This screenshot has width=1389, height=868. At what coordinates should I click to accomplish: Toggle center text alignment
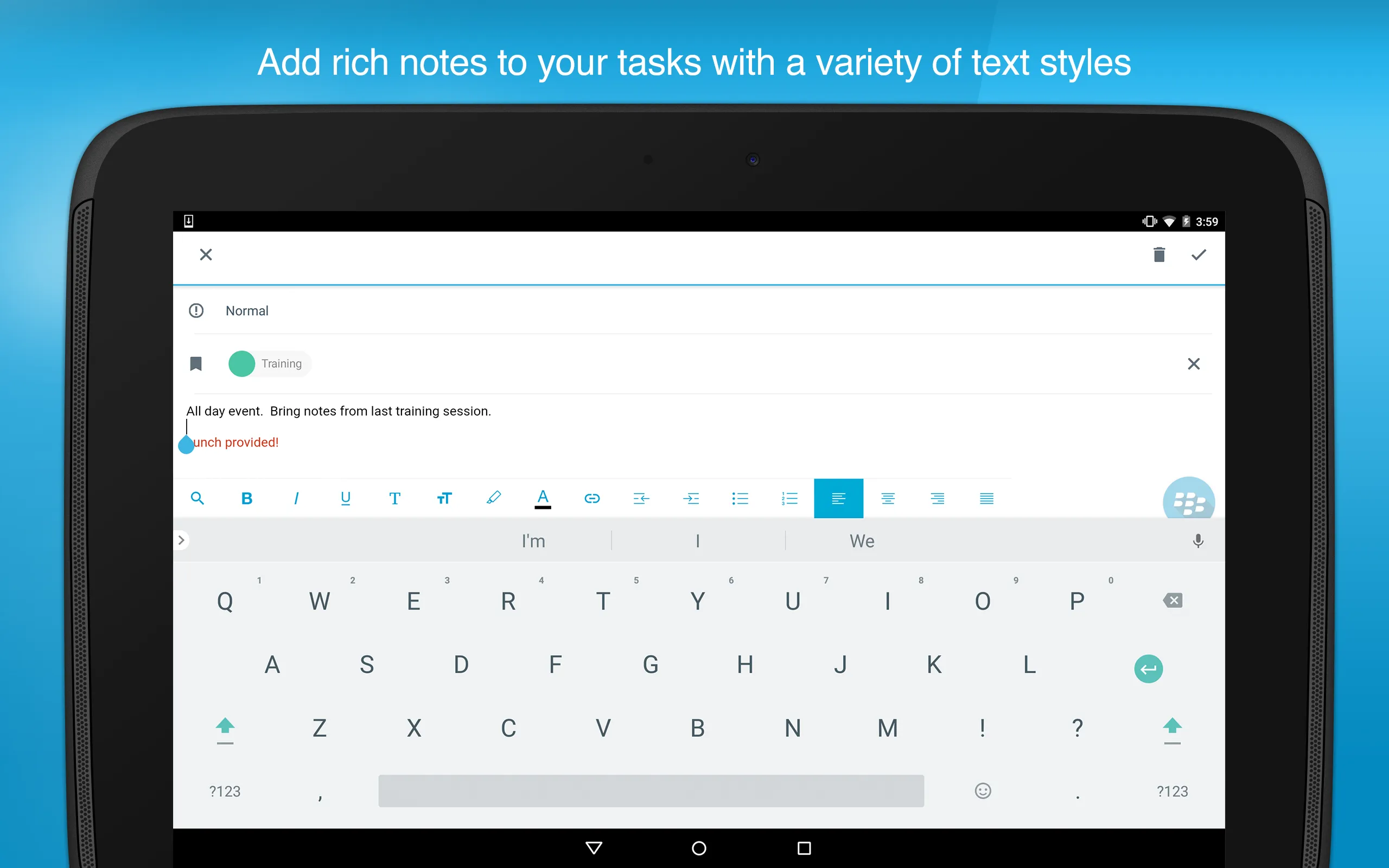pyautogui.click(x=887, y=499)
